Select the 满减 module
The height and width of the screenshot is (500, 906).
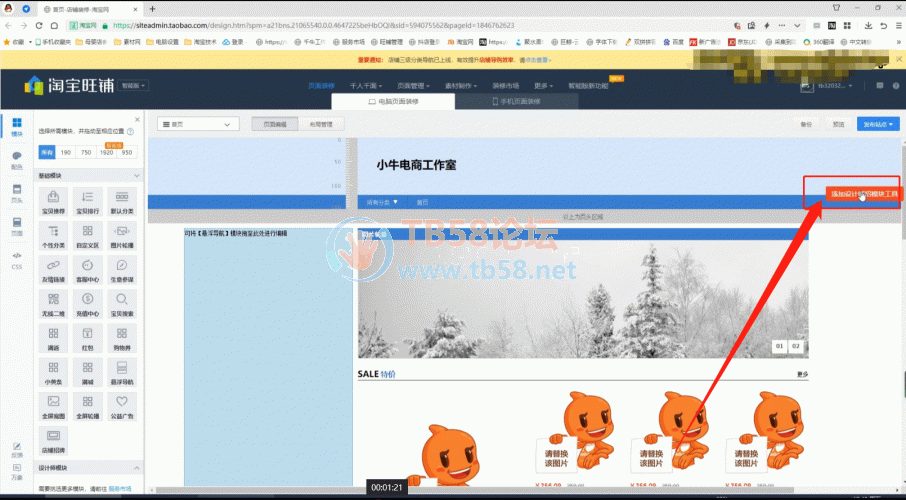88,372
